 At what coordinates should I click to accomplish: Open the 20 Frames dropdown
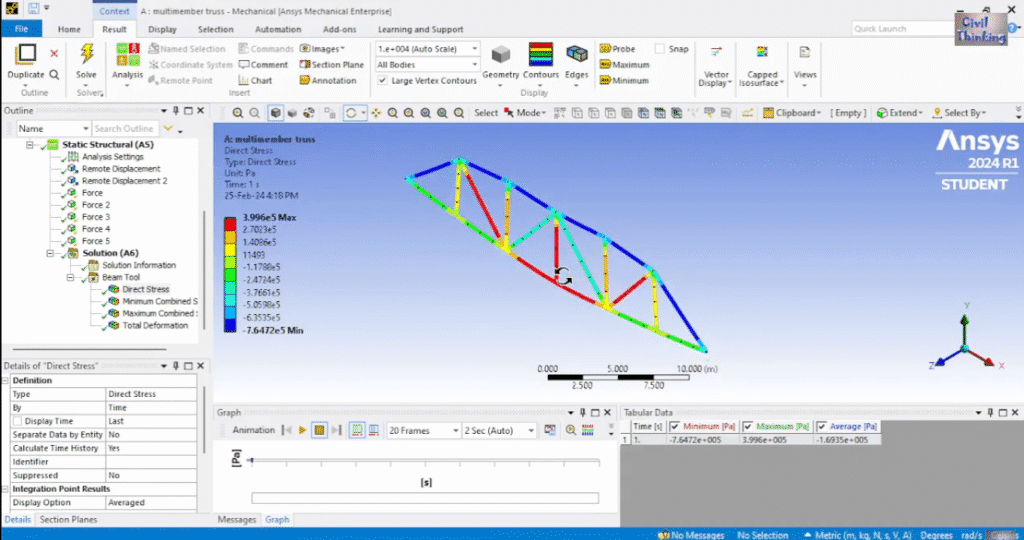click(421, 430)
